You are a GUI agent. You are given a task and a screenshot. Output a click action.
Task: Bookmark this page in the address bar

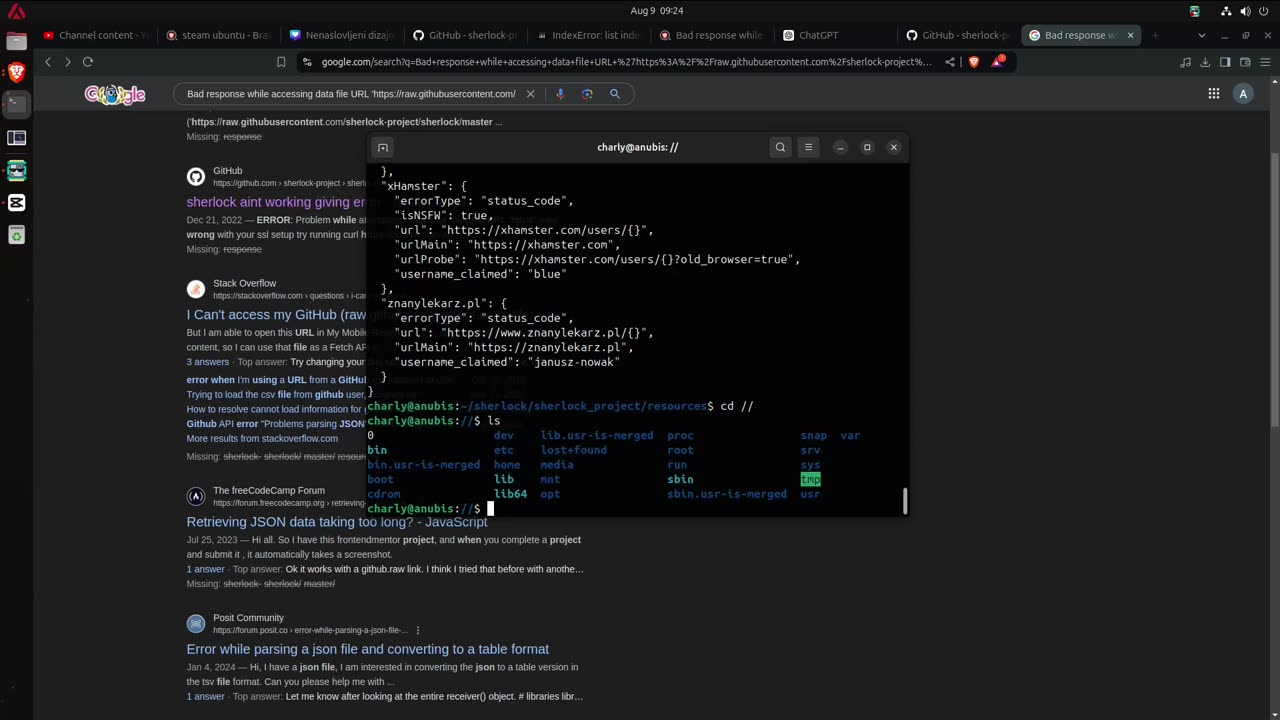click(x=281, y=62)
